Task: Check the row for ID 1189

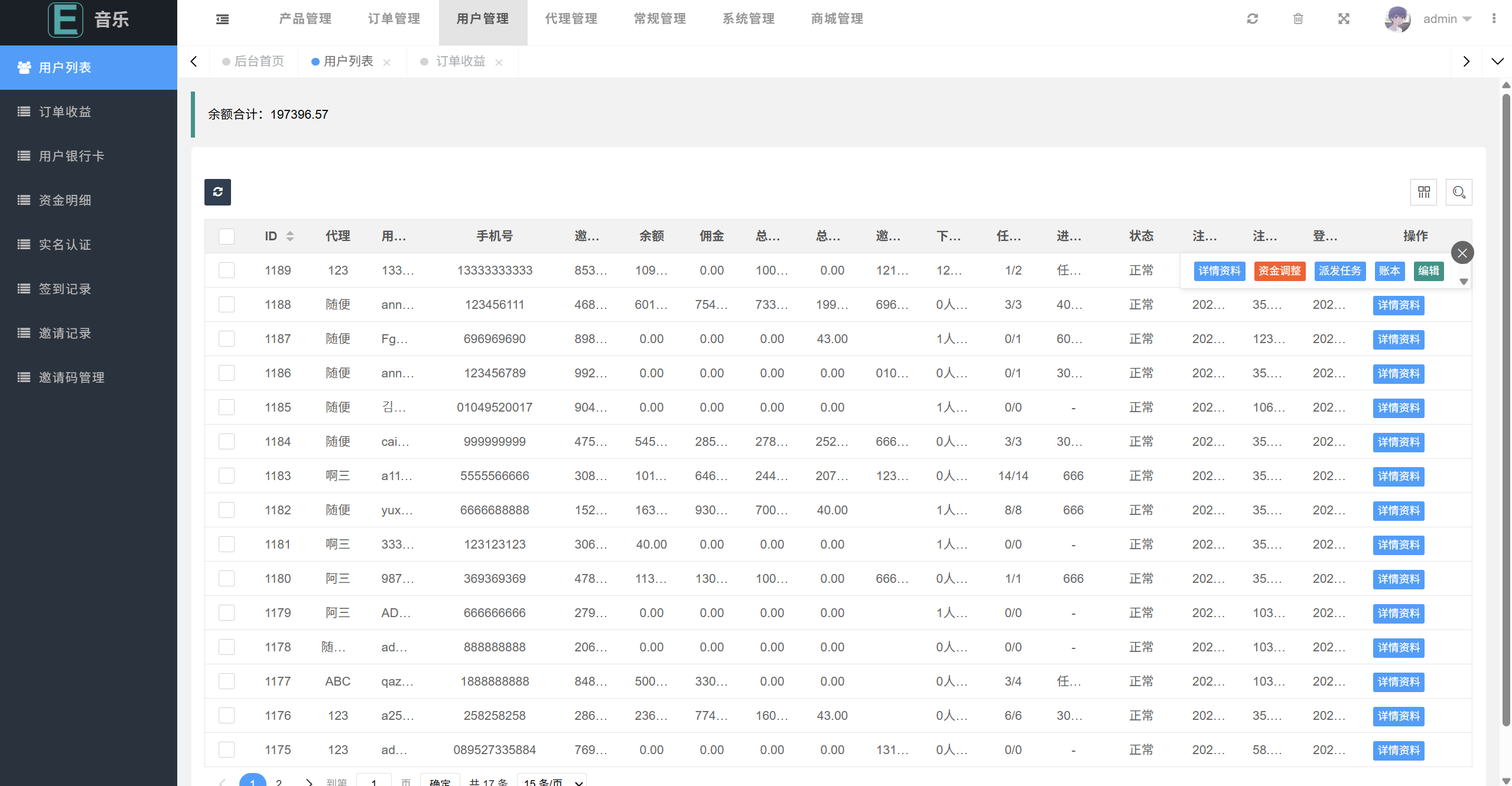Action: coord(226,270)
